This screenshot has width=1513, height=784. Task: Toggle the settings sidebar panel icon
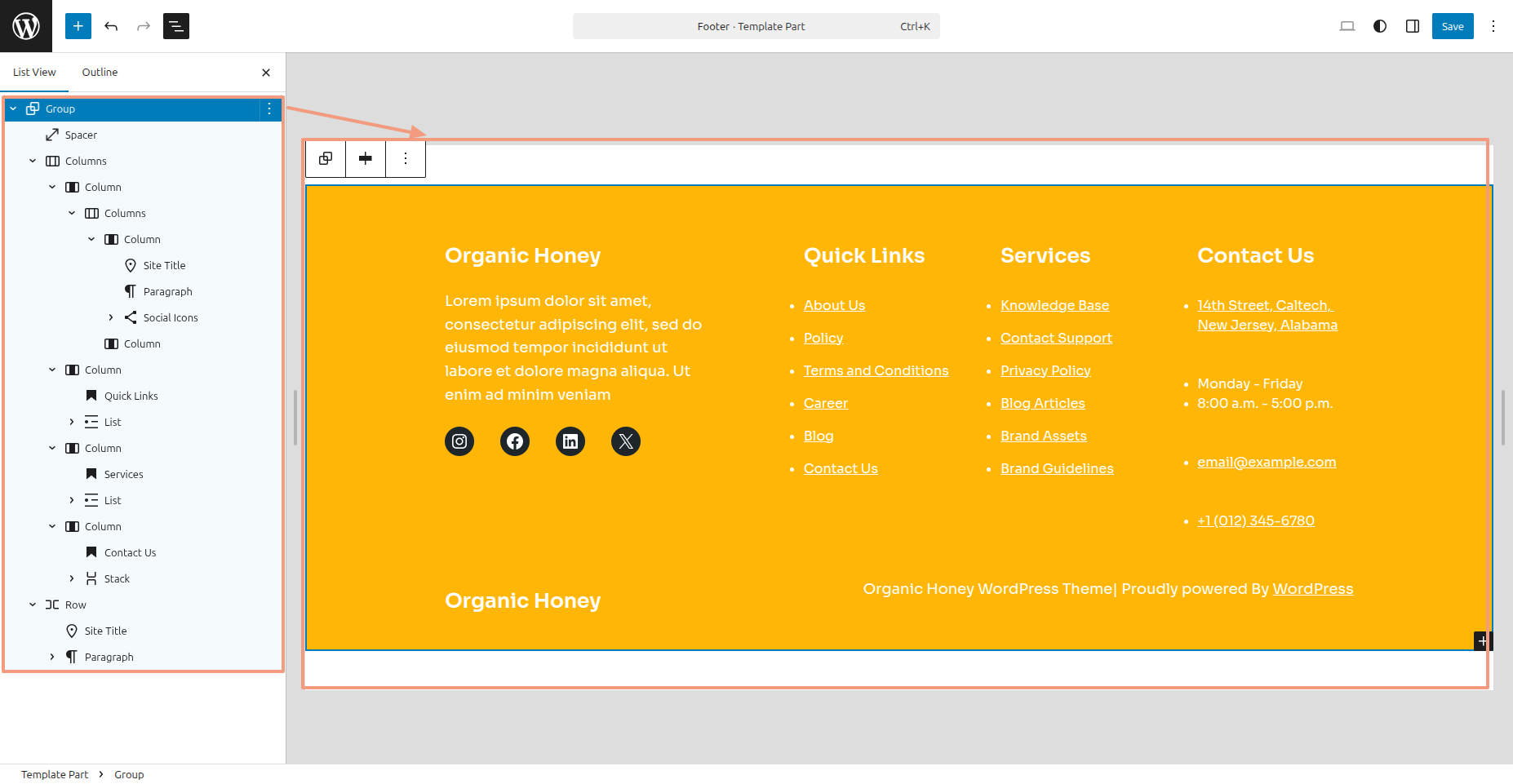coord(1413,26)
